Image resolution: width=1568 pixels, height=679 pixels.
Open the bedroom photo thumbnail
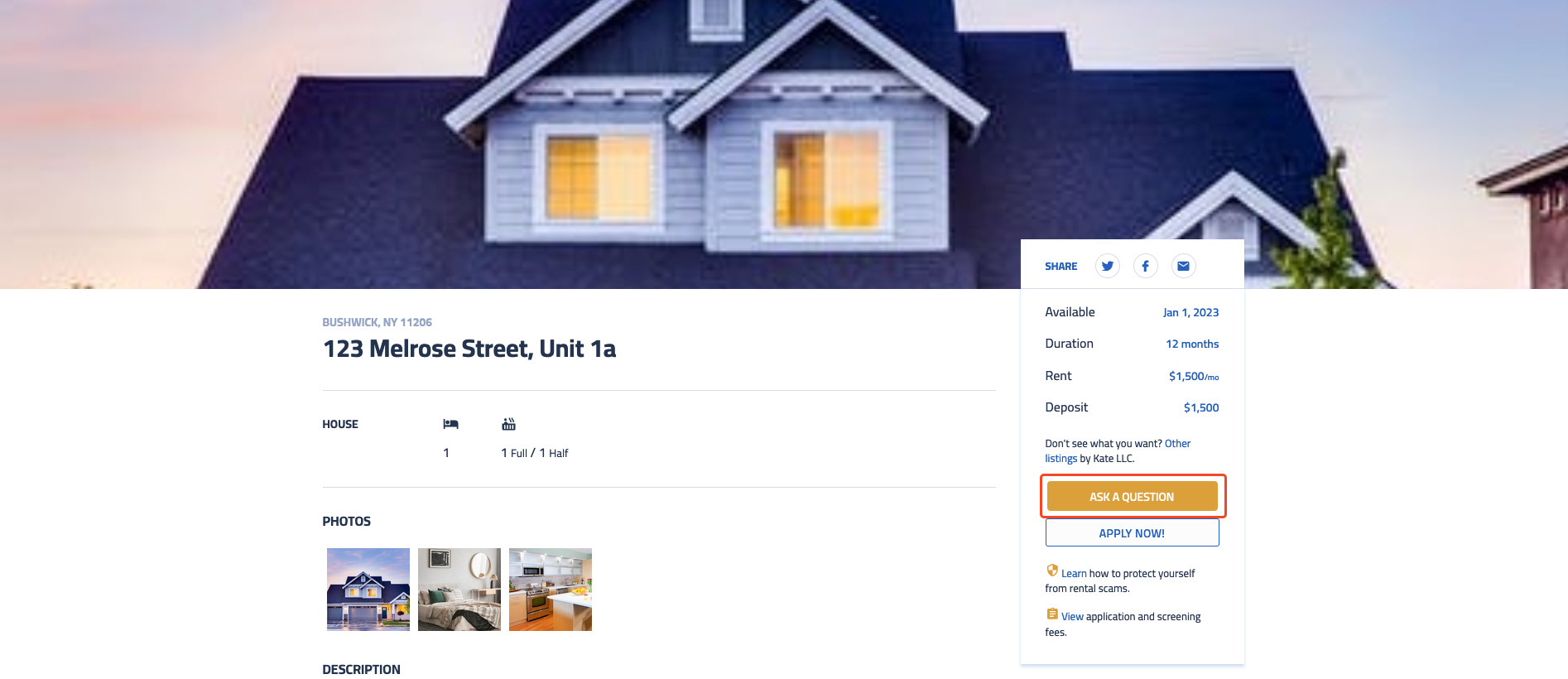pos(459,590)
